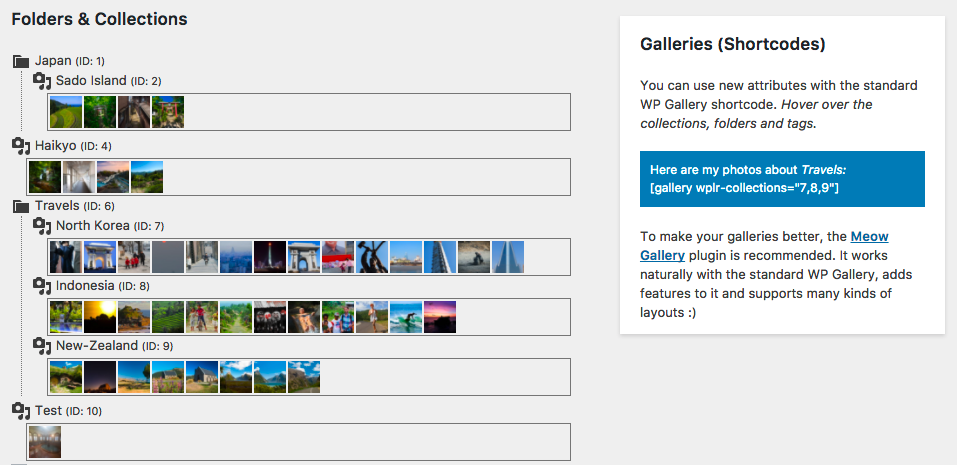Open the sunset thumbnail in Indonesia collection
957x465 pixels.
(x=100, y=317)
